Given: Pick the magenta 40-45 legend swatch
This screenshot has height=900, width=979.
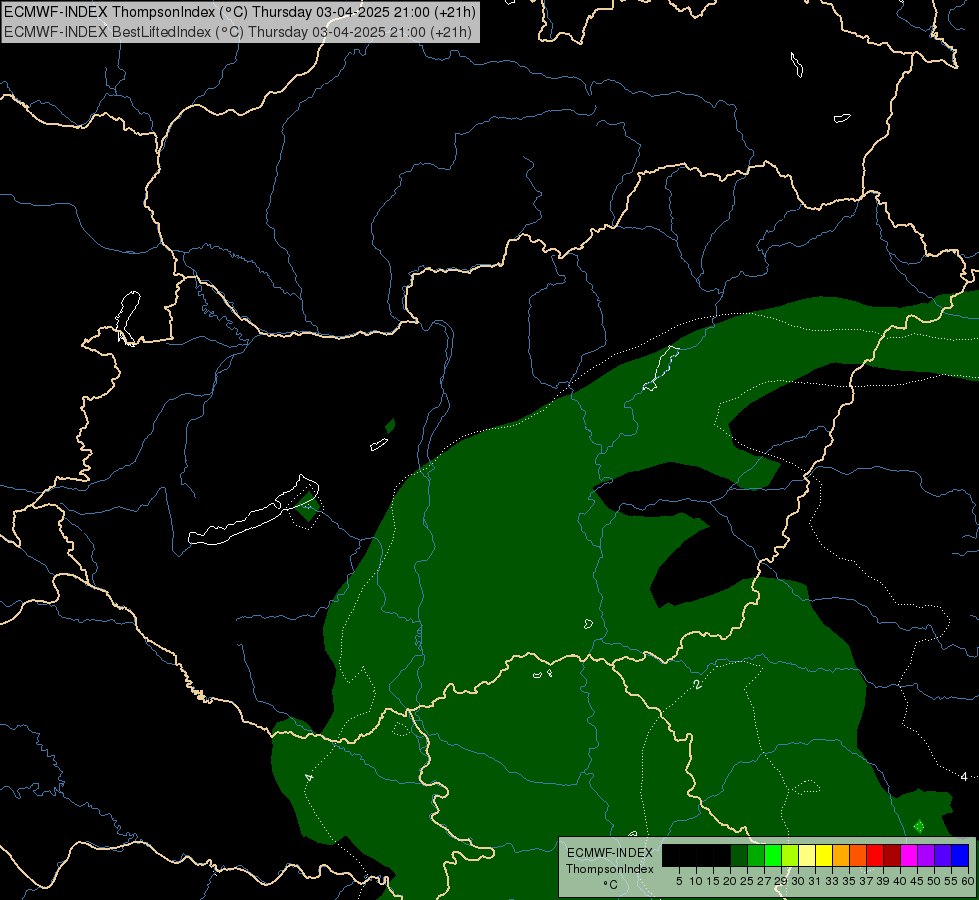Looking at the screenshot, I should [x=909, y=856].
